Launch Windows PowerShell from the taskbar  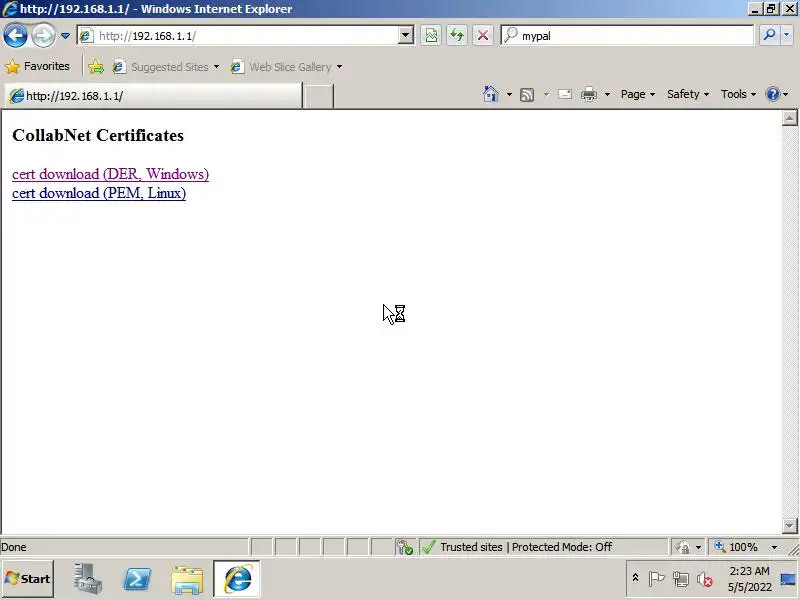[x=137, y=579]
